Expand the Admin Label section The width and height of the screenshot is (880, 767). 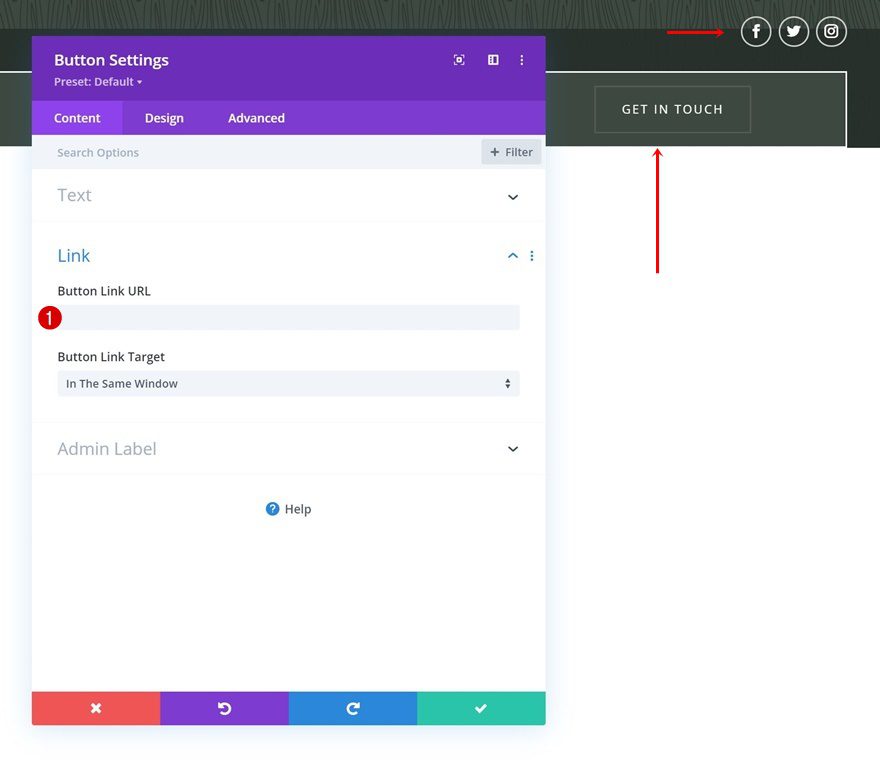coord(512,449)
